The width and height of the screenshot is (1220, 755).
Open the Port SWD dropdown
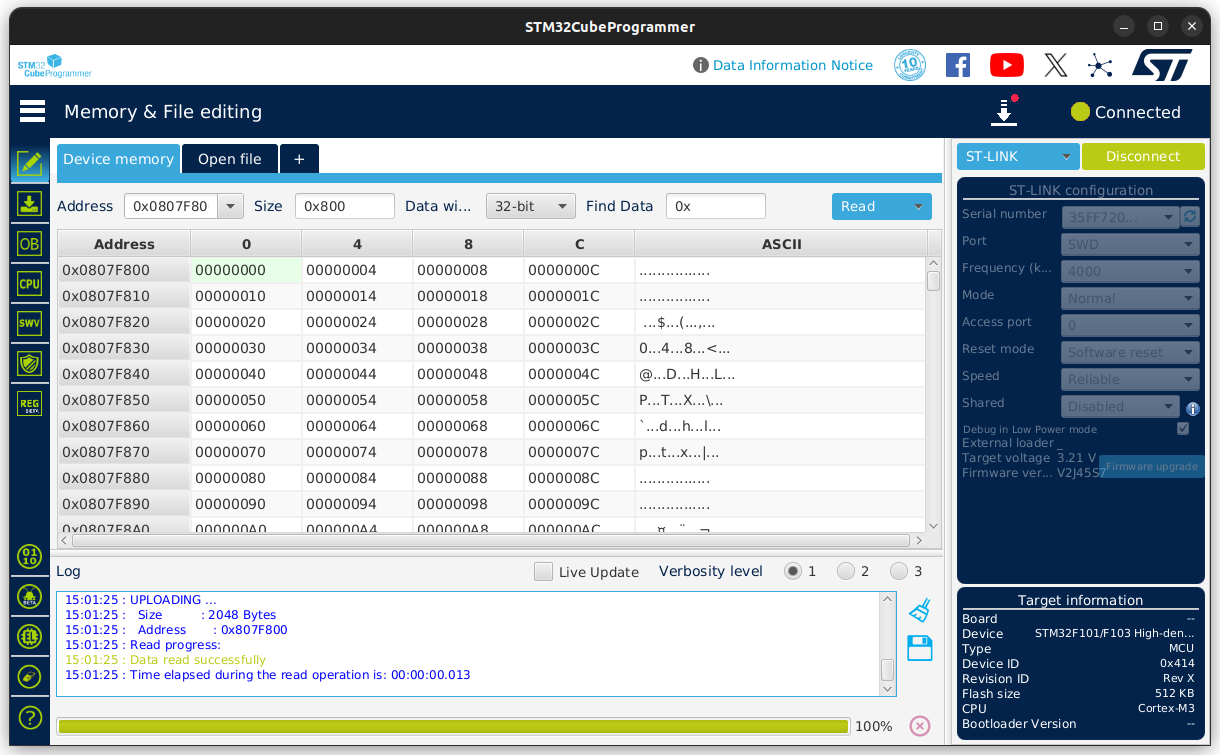1129,244
